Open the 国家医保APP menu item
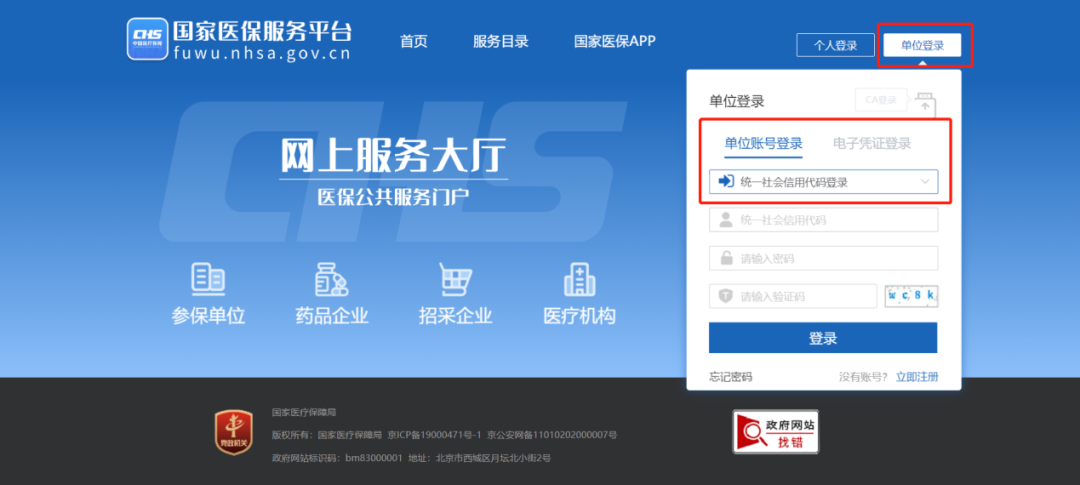Screen dimensions: 1080x485 click(614, 42)
